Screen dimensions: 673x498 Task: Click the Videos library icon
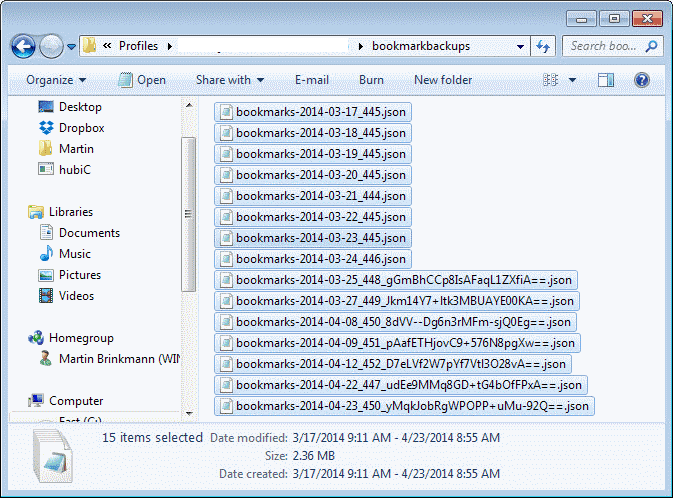(46, 296)
